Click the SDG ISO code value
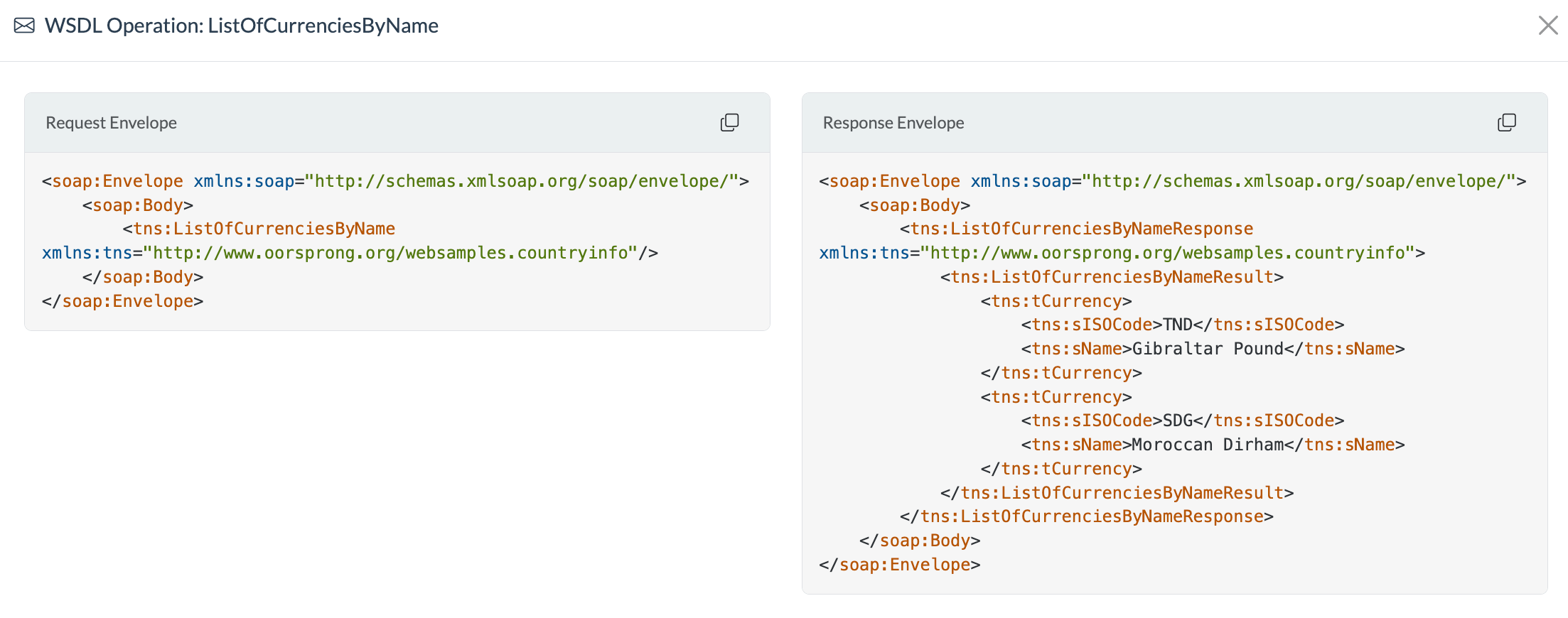The image size is (1568, 618). tap(1177, 421)
